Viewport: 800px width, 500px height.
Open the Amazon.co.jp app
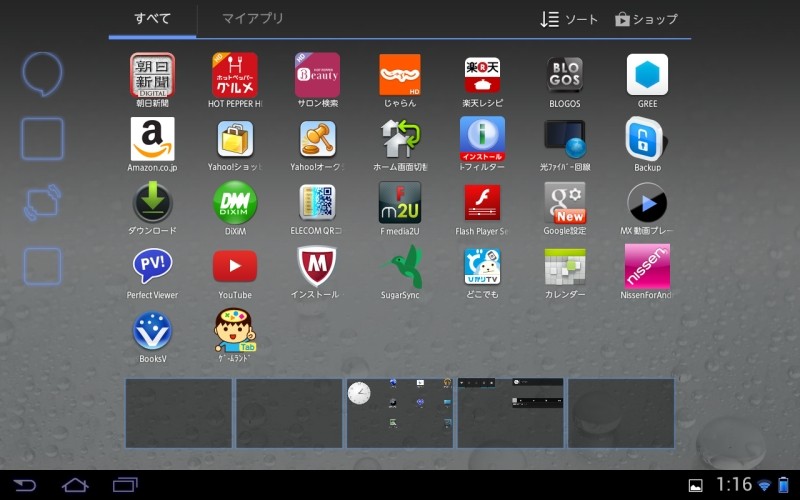click(x=153, y=139)
